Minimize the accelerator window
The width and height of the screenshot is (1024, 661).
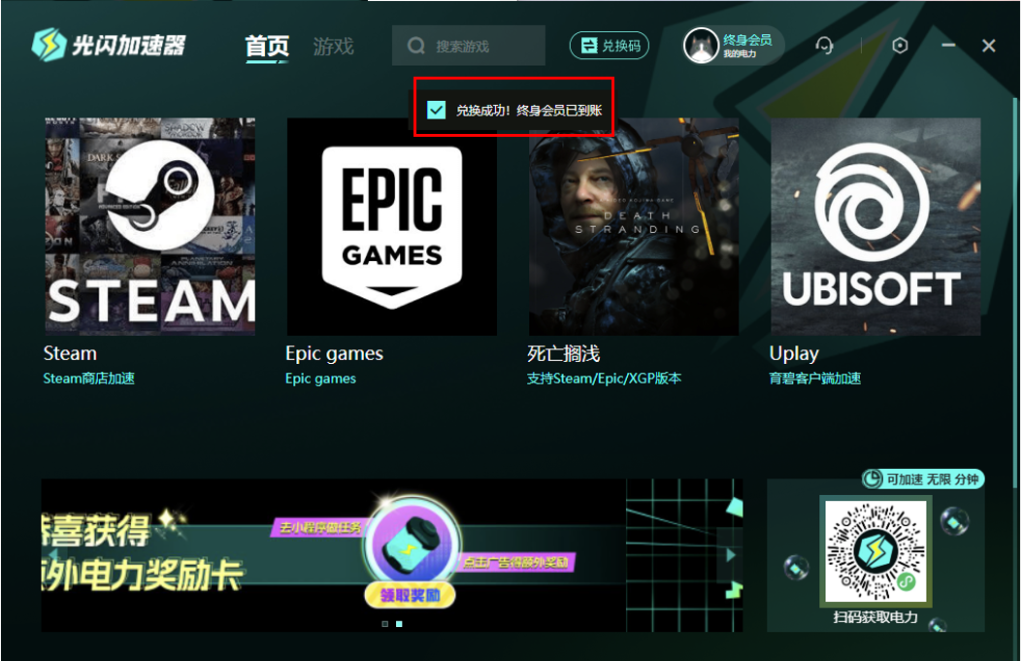[x=948, y=45]
